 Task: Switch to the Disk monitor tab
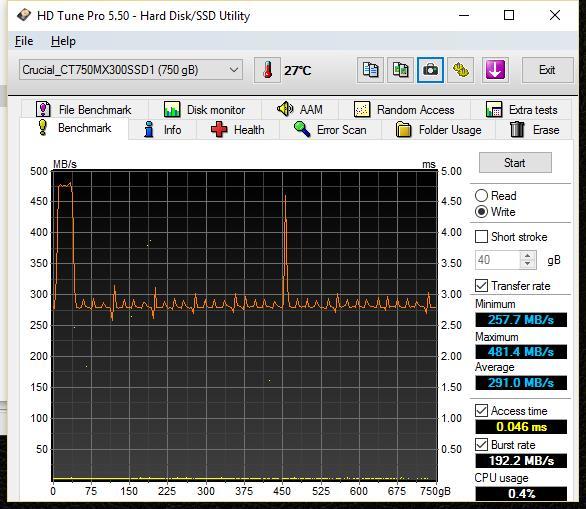(x=205, y=109)
